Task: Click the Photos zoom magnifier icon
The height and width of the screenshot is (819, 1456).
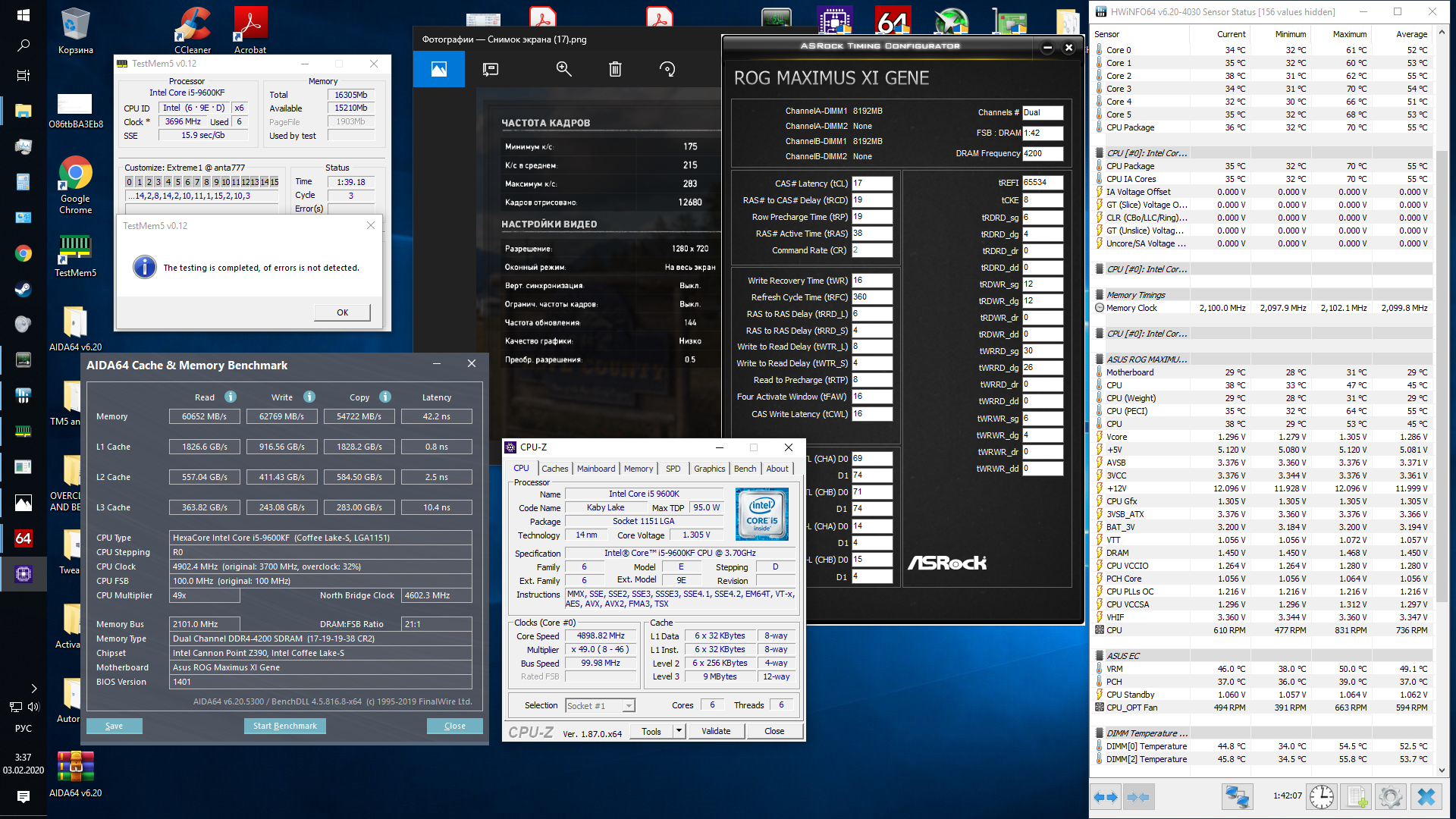Action: point(563,69)
